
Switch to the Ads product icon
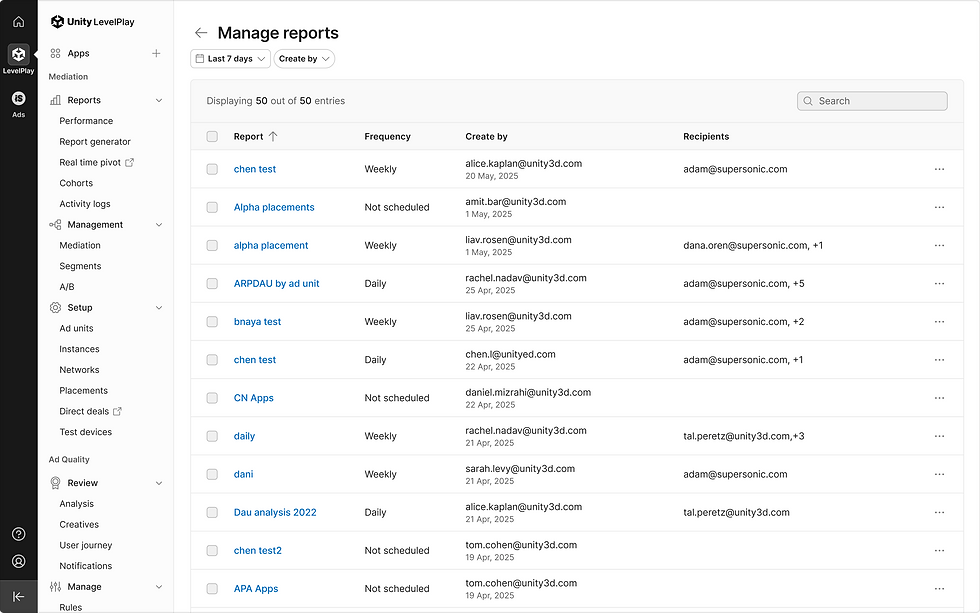tap(19, 98)
